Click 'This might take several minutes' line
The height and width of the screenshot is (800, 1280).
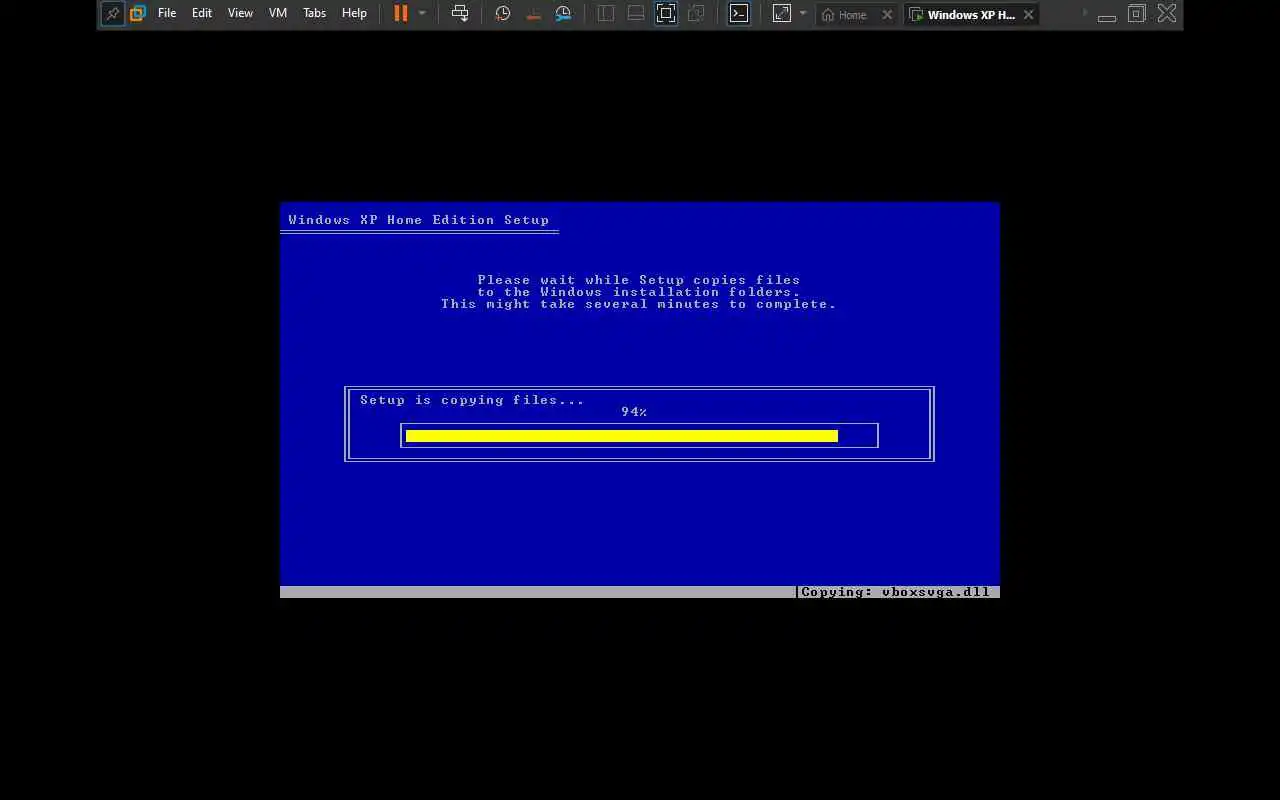(639, 304)
